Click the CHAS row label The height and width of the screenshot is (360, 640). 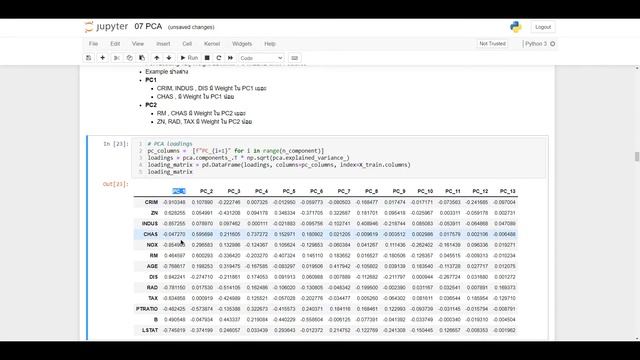[x=150, y=234]
